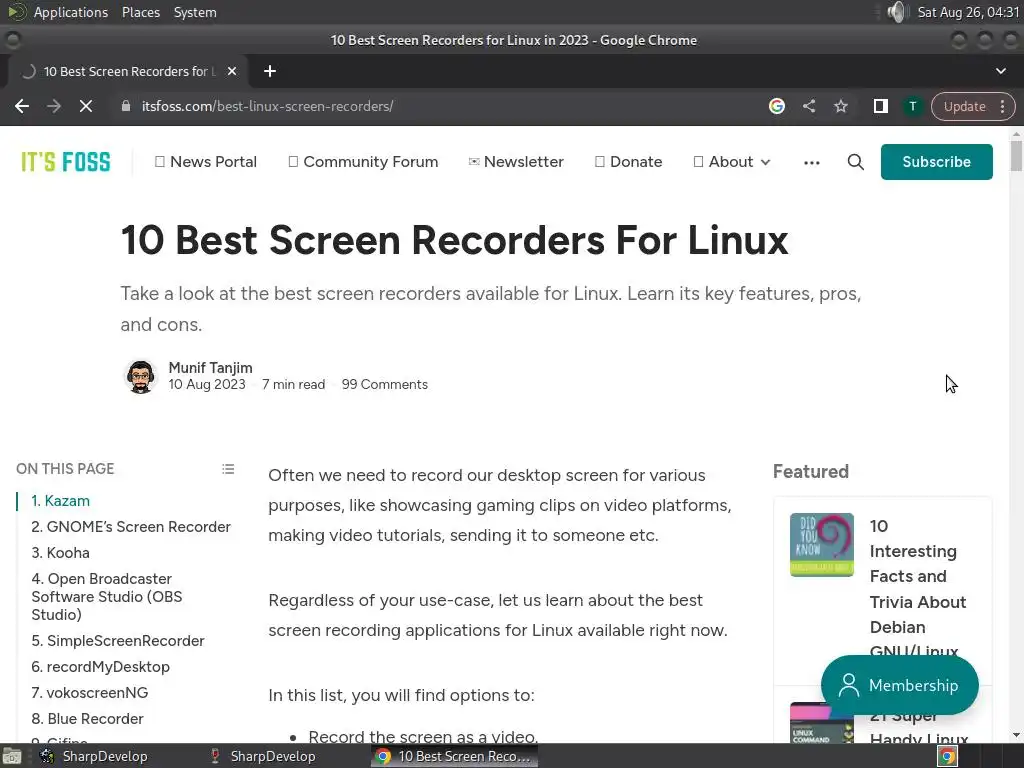Click the Chrome Update button
The image size is (1024, 768).
(x=964, y=106)
